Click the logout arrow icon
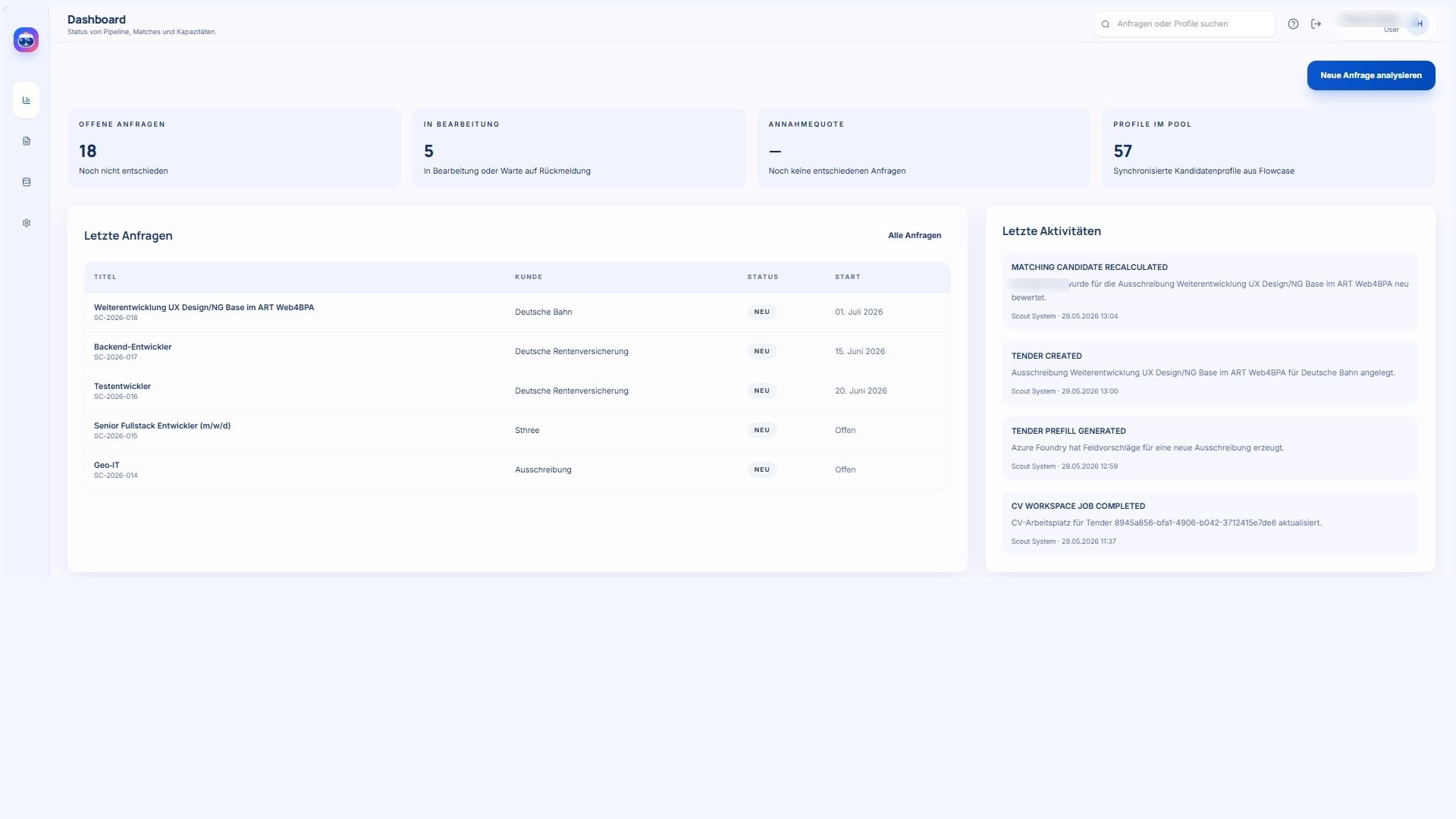Viewport: 1456px width, 819px height. (x=1316, y=24)
